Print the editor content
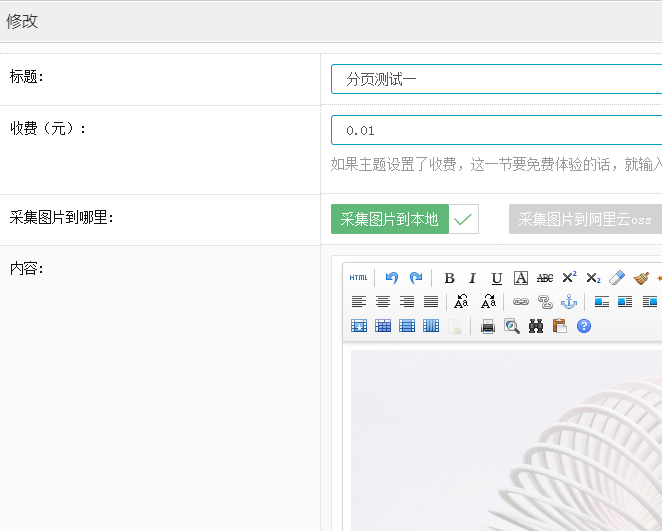This screenshot has width=662, height=531. (488, 326)
